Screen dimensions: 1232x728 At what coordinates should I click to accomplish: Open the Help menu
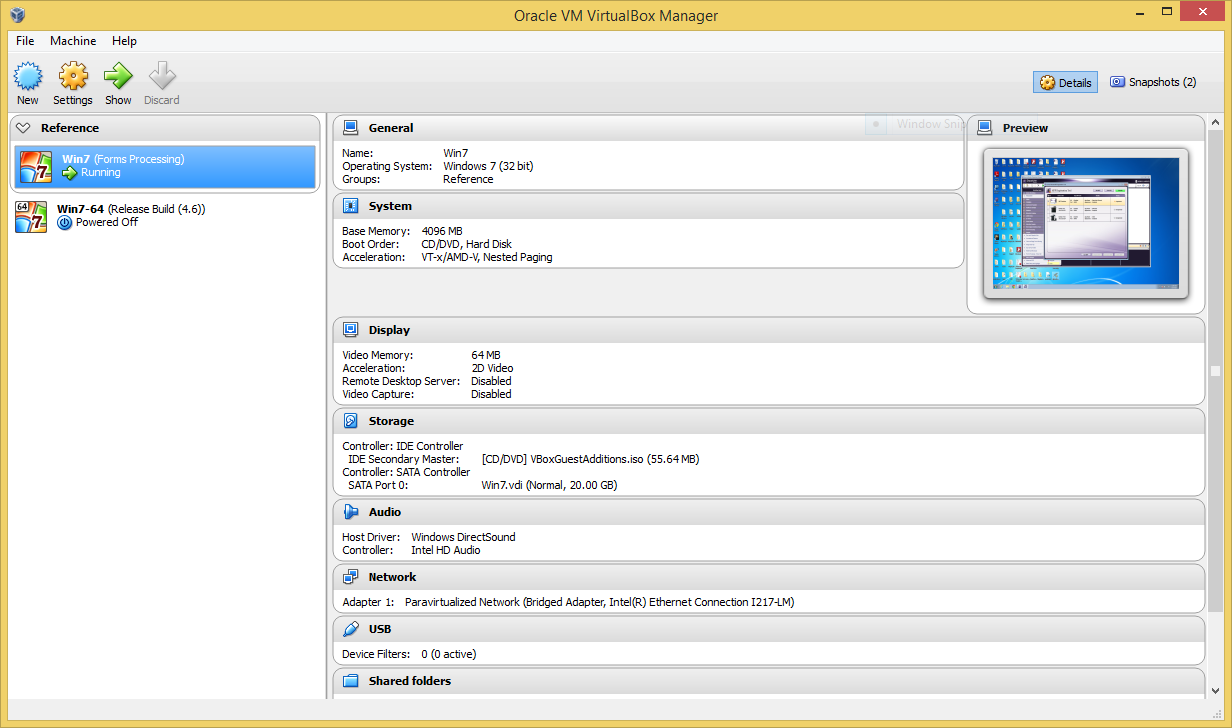(x=124, y=41)
